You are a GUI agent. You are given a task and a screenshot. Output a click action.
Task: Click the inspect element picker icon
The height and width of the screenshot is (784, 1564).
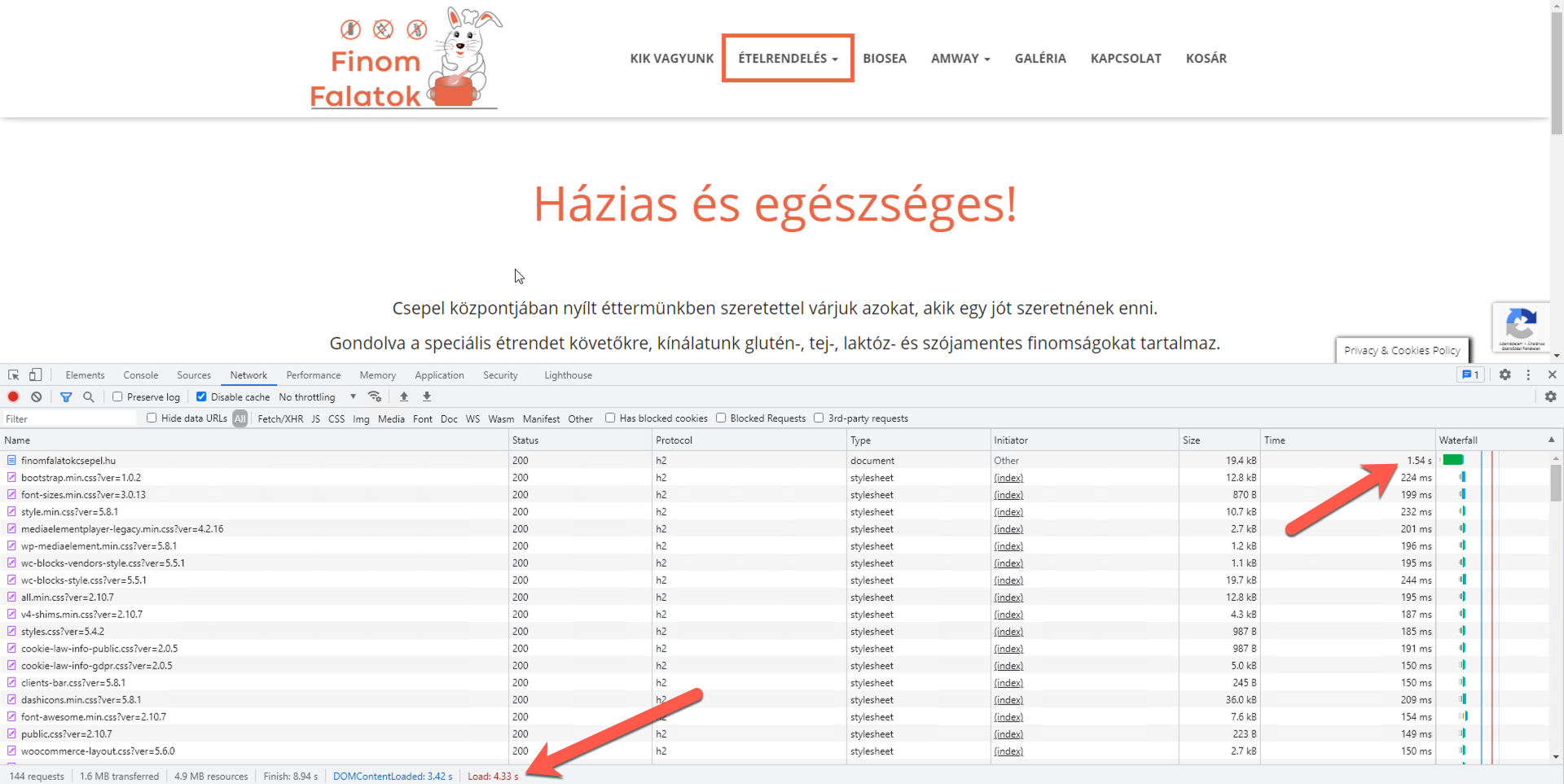point(14,375)
